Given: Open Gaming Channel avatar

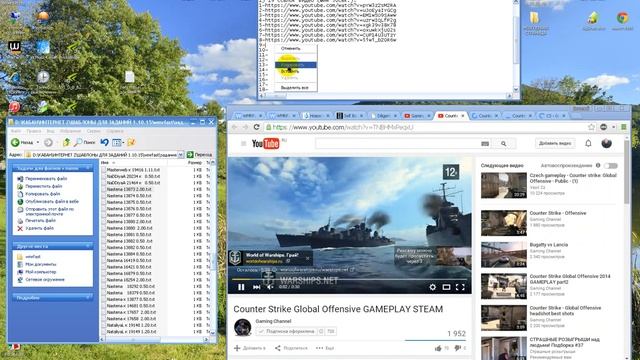Looking at the screenshot, I should click(242, 327).
